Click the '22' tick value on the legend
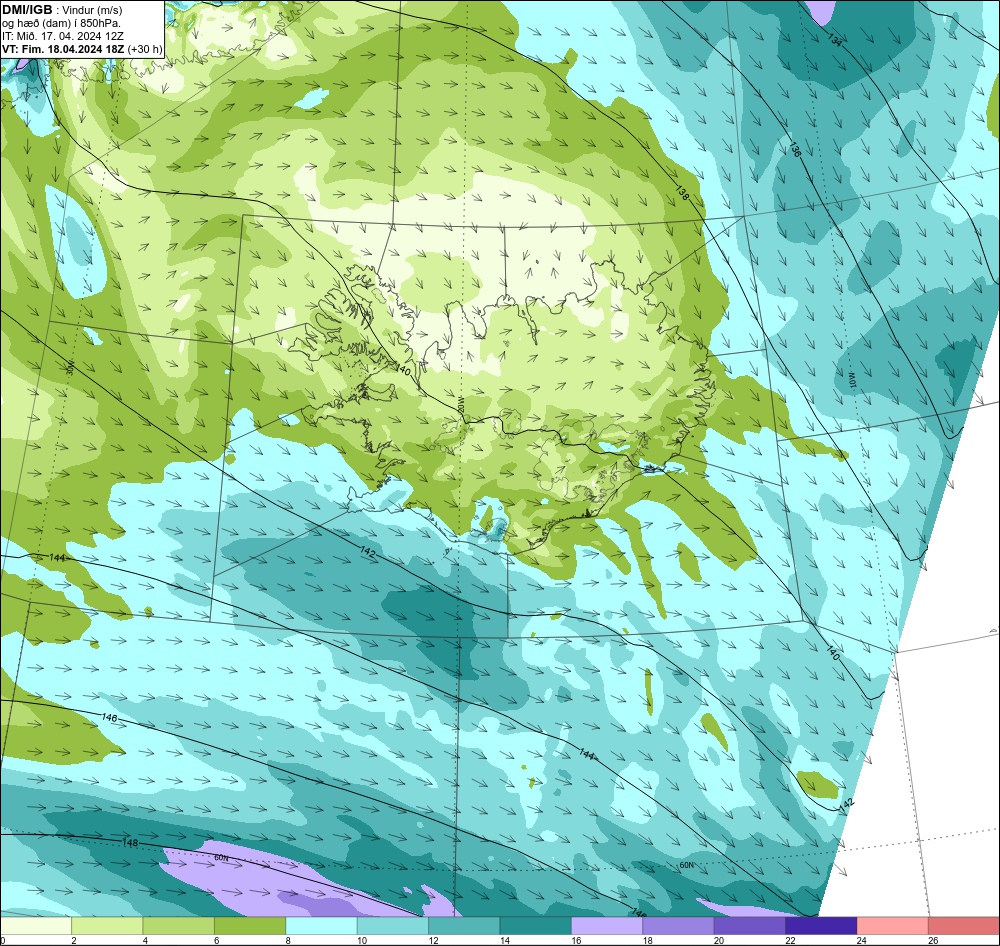Screen dimensions: 1000x946 click(x=790, y=940)
